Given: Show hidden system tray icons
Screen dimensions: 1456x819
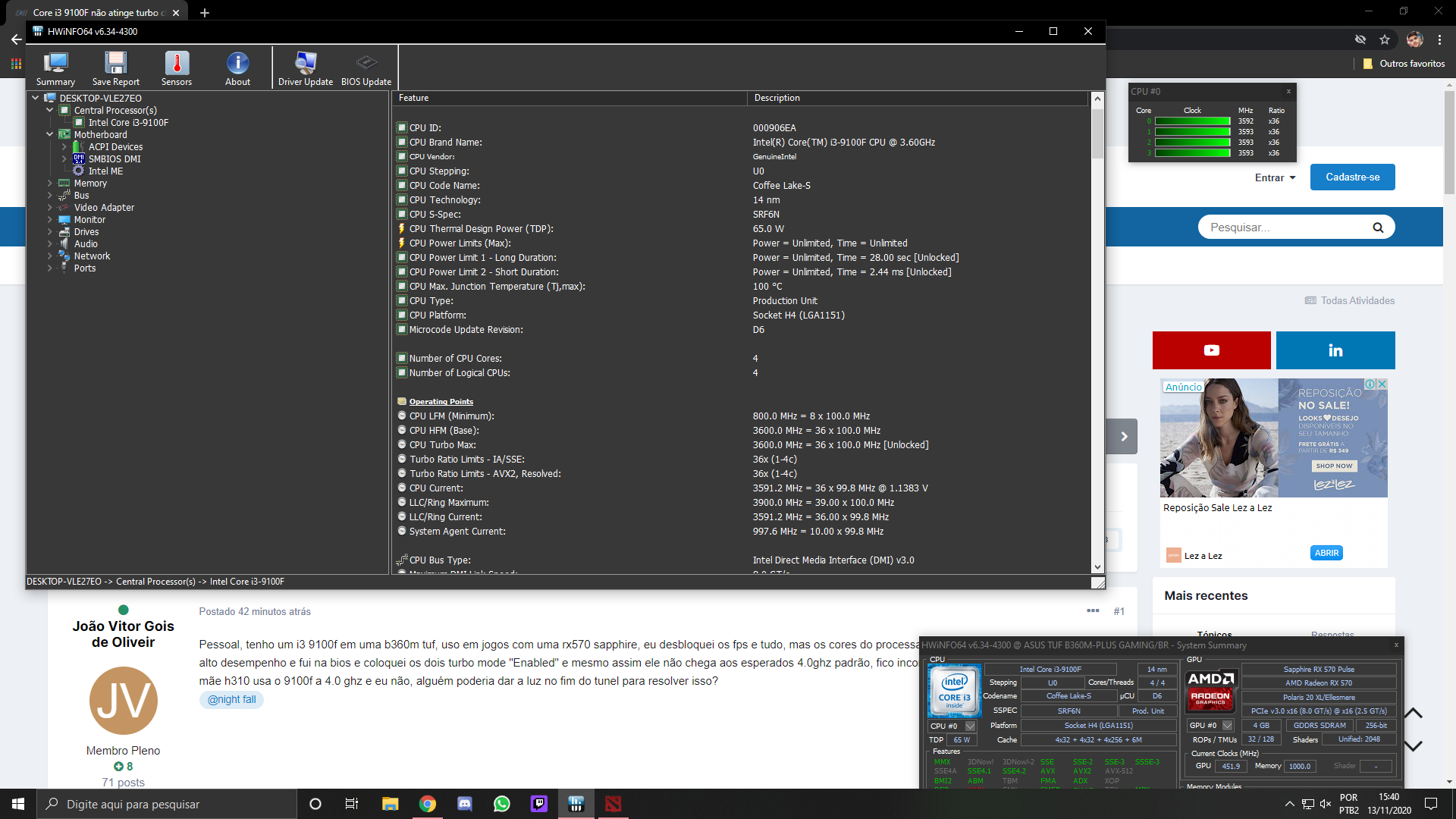Looking at the screenshot, I should (1289, 804).
